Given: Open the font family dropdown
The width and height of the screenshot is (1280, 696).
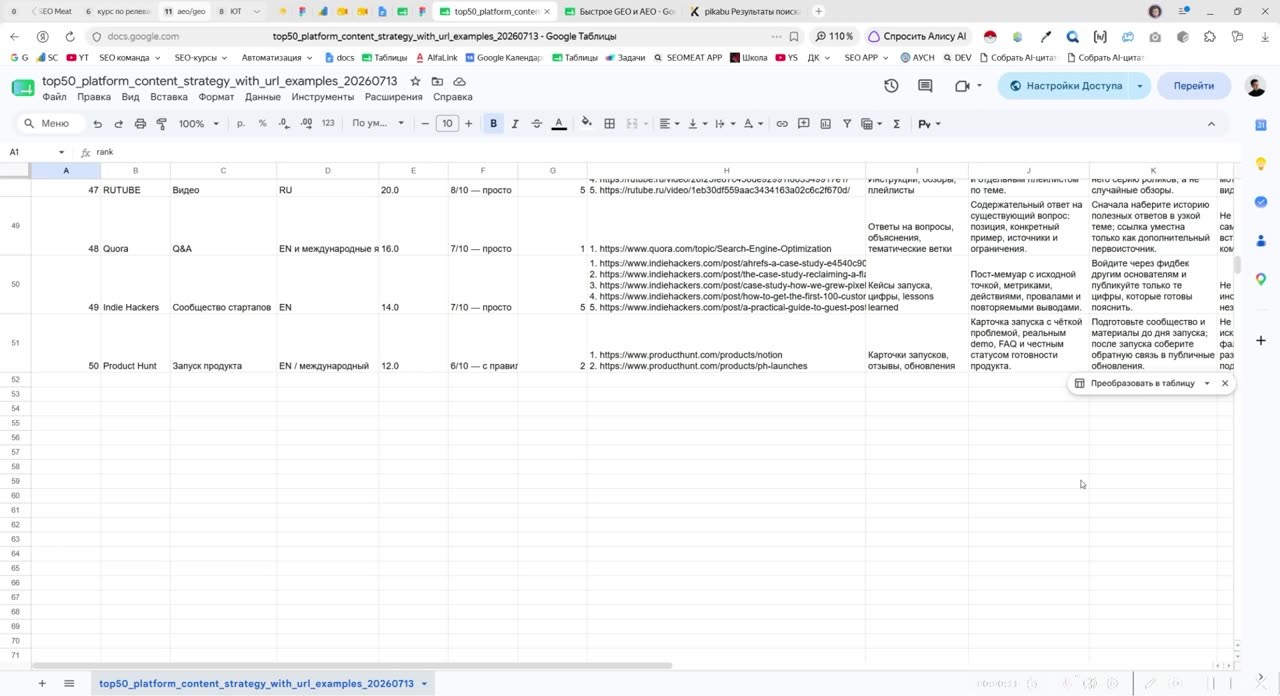Looking at the screenshot, I should coord(378,124).
